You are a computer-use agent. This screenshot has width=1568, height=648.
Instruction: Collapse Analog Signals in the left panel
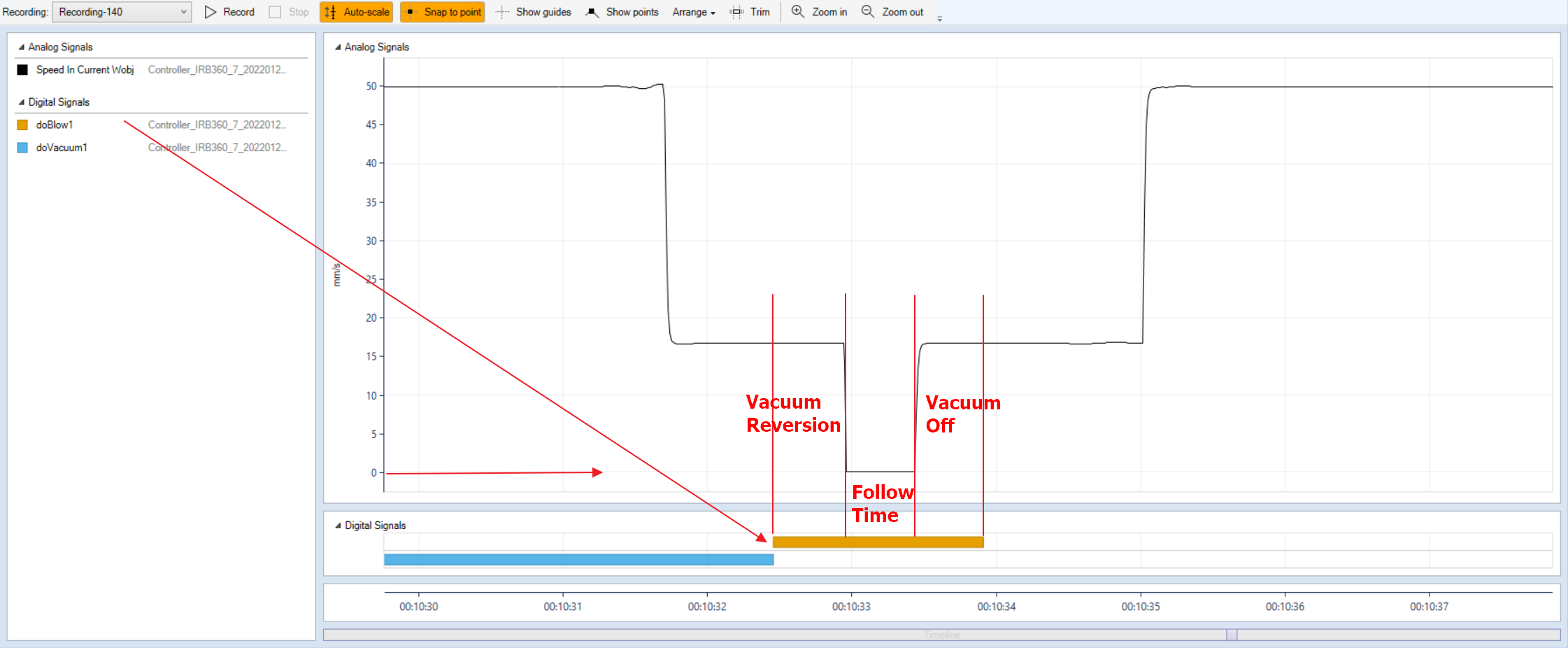click(x=22, y=47)
